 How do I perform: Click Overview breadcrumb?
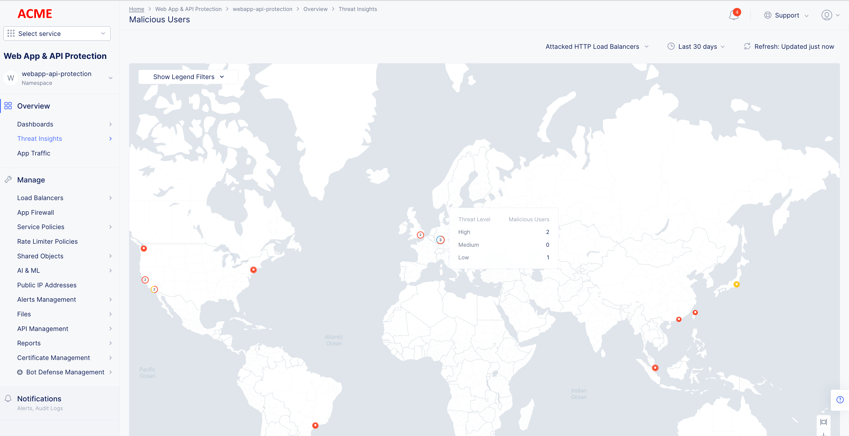coord(316,9)
